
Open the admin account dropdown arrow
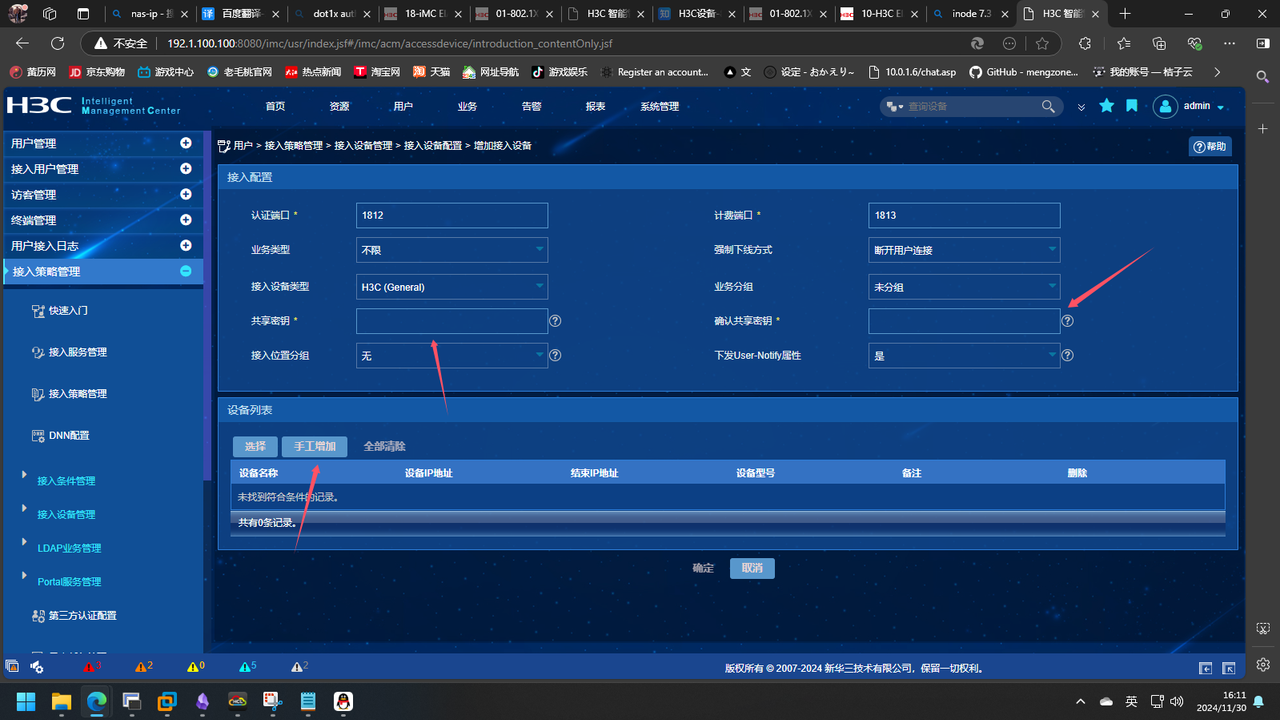(1220, 108)
